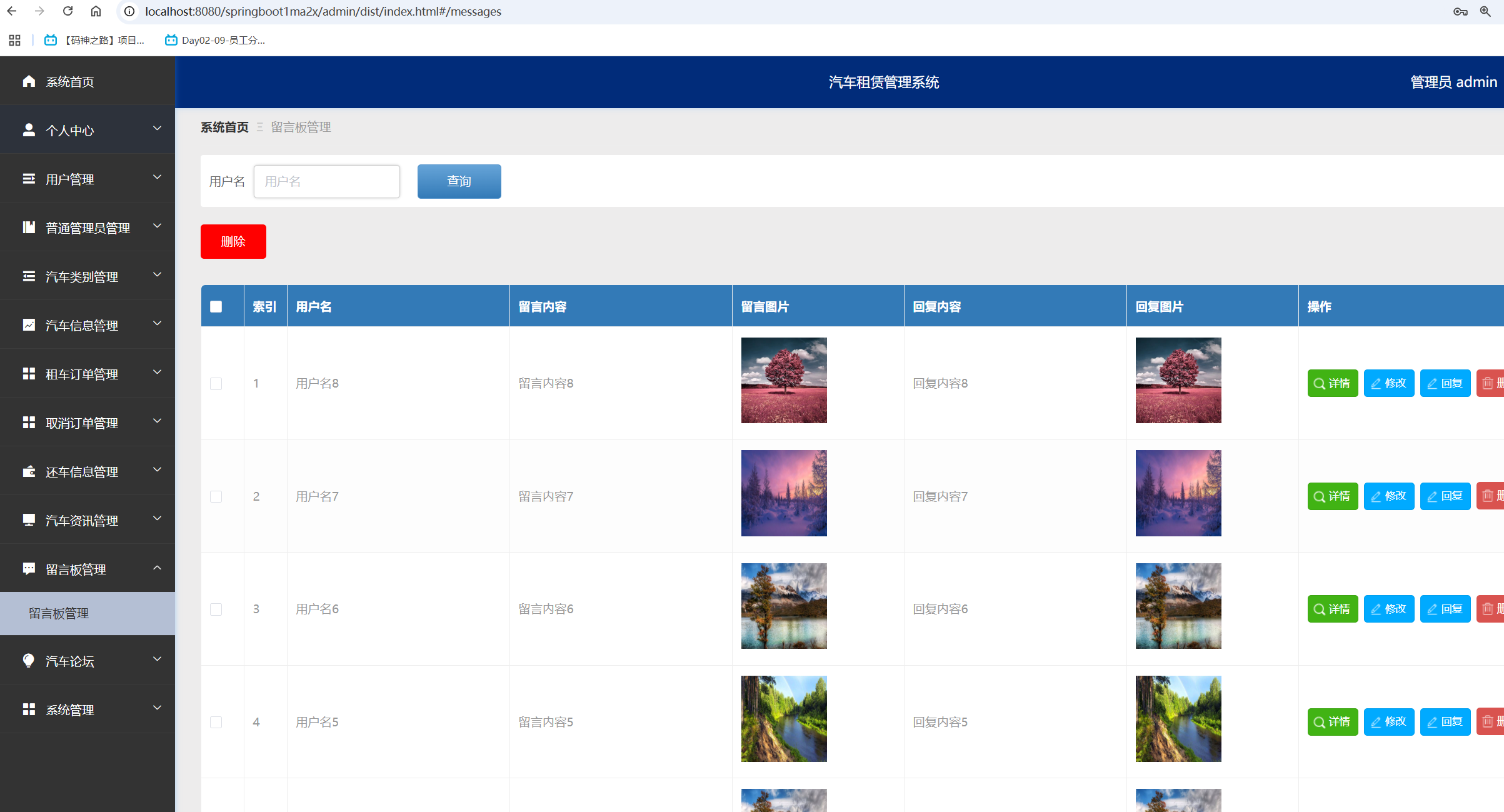Viewport: 1504px width, 812px height.
Task: Click the house icon beside 系统首页
Action: pyautogui.click(x=29, y=81)
